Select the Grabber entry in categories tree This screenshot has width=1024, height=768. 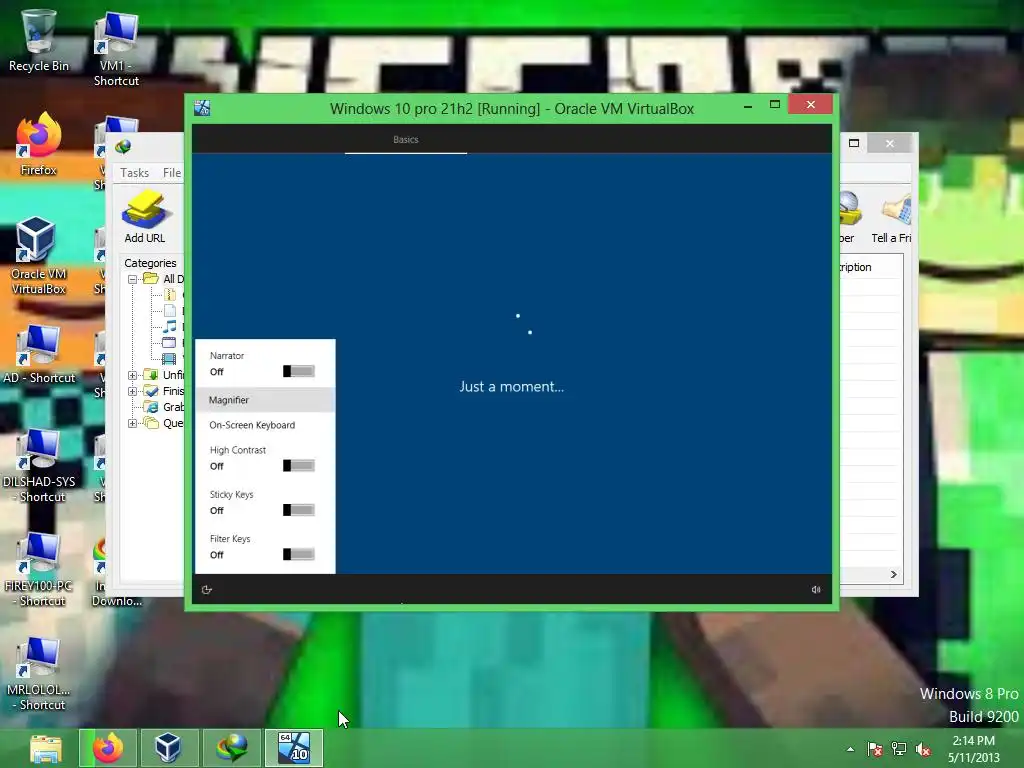coord(165,407)
